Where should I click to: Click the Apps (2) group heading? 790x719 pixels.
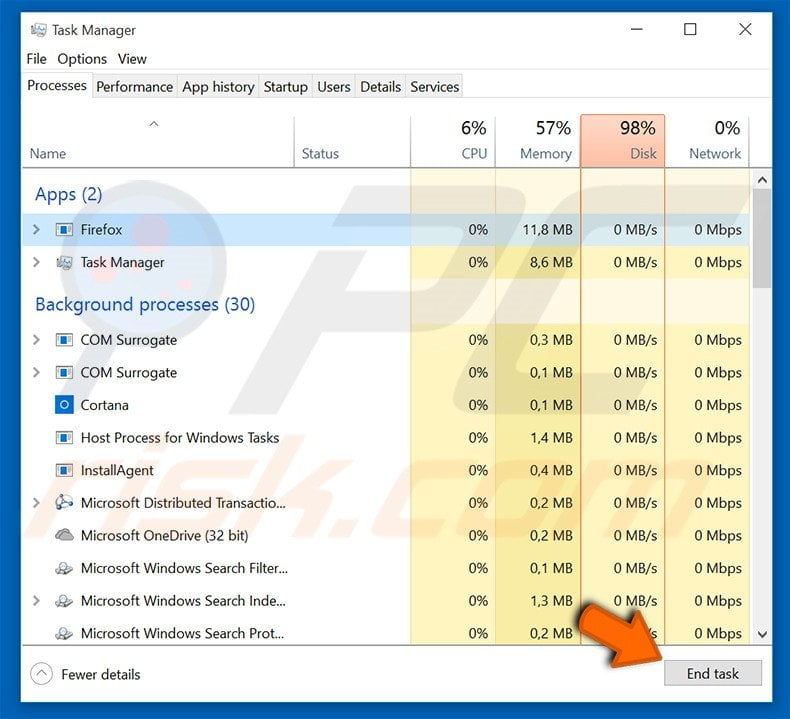(x=69, y=194)
